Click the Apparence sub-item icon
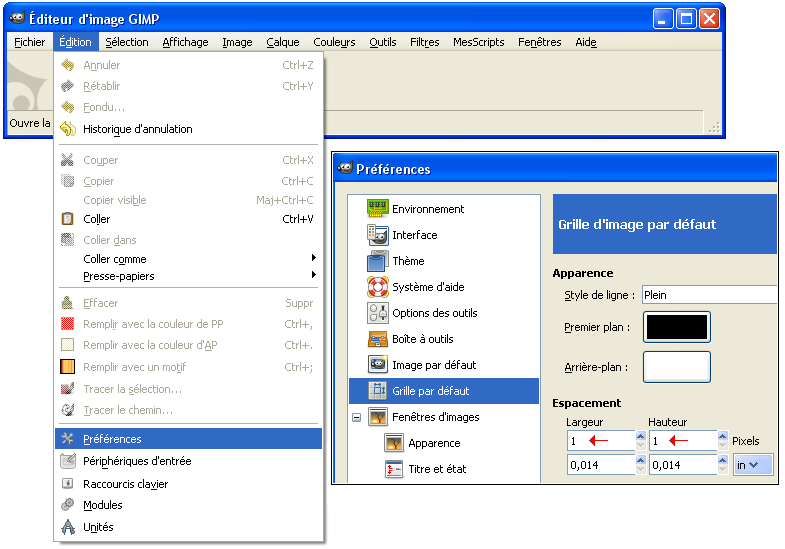Viewport: 785px width, 549px height. 394,443
